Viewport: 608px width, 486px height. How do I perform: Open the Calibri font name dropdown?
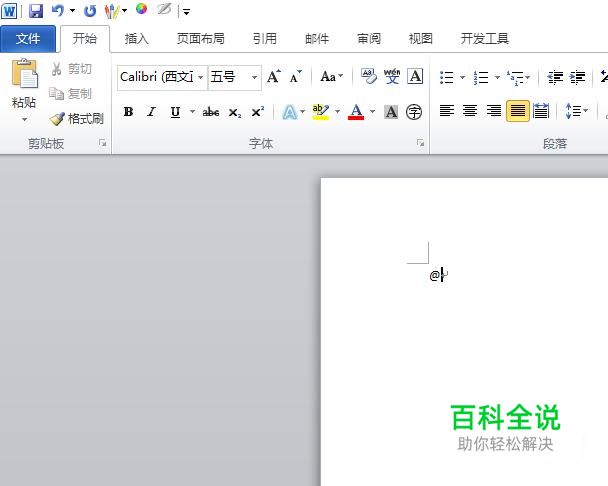pos(200,77)
